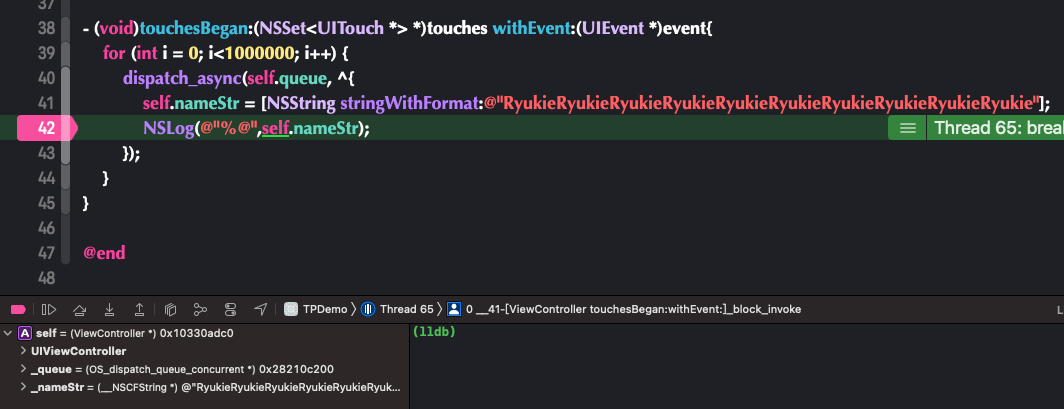Screen dimensions: 1064x409
Task: Select the _queue variable row
Action: click(x=204, y=369)
